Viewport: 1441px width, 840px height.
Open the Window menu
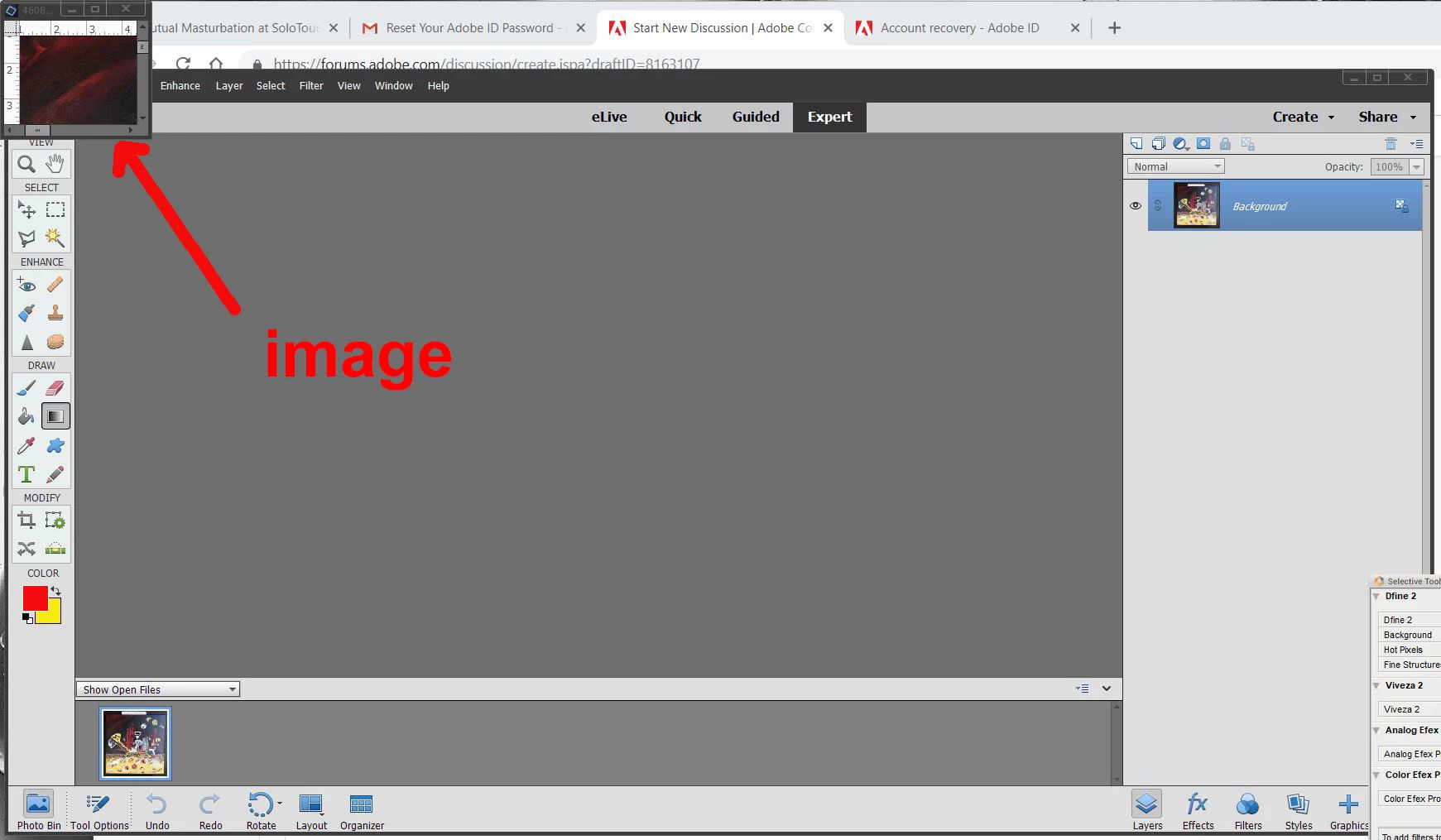coord(394,86)
